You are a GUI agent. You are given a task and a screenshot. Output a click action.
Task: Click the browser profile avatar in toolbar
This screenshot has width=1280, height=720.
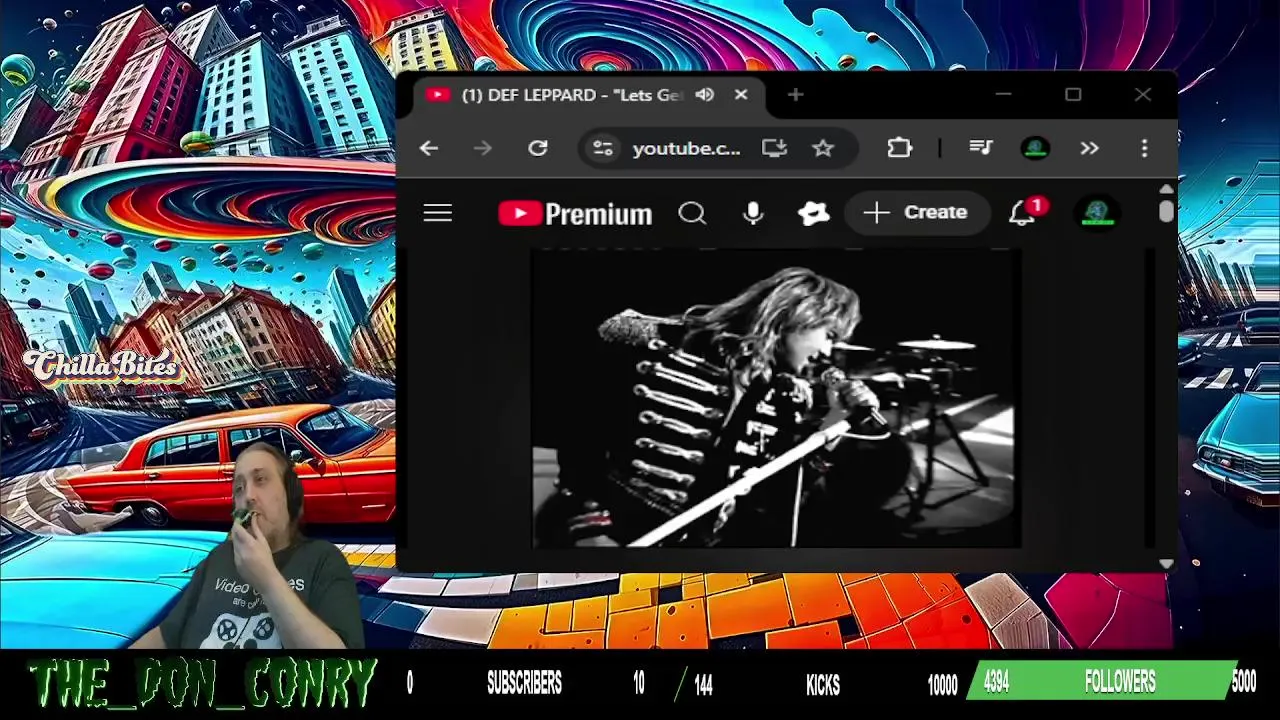(x=1035, y=148)
